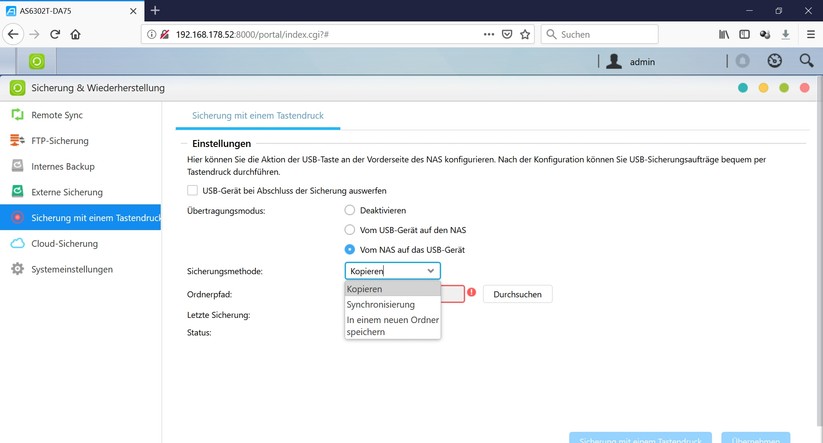
Task: Click the green app icon in ADM taskbar
Action: click(x=36, y=61)
